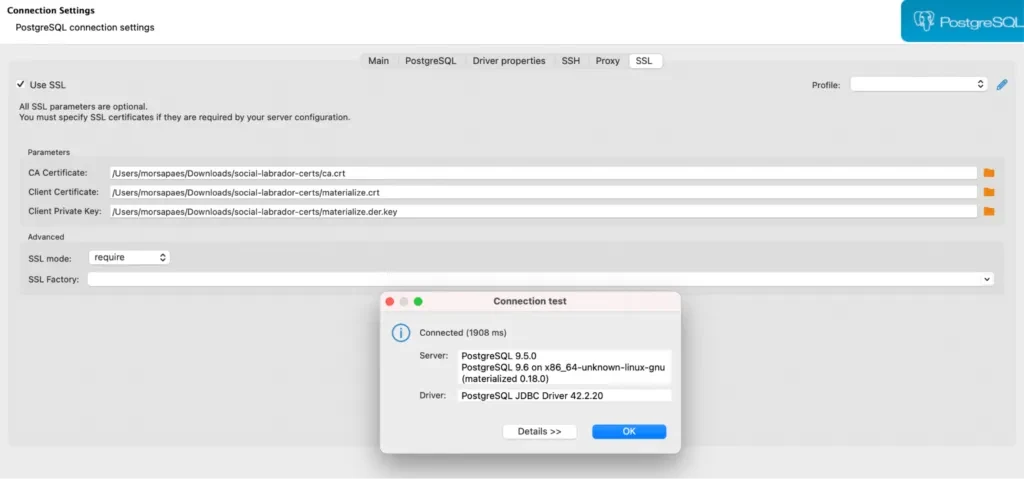Screen dimensions: 1024x479
Task: Switch to the Main tab
Action: 378,61
